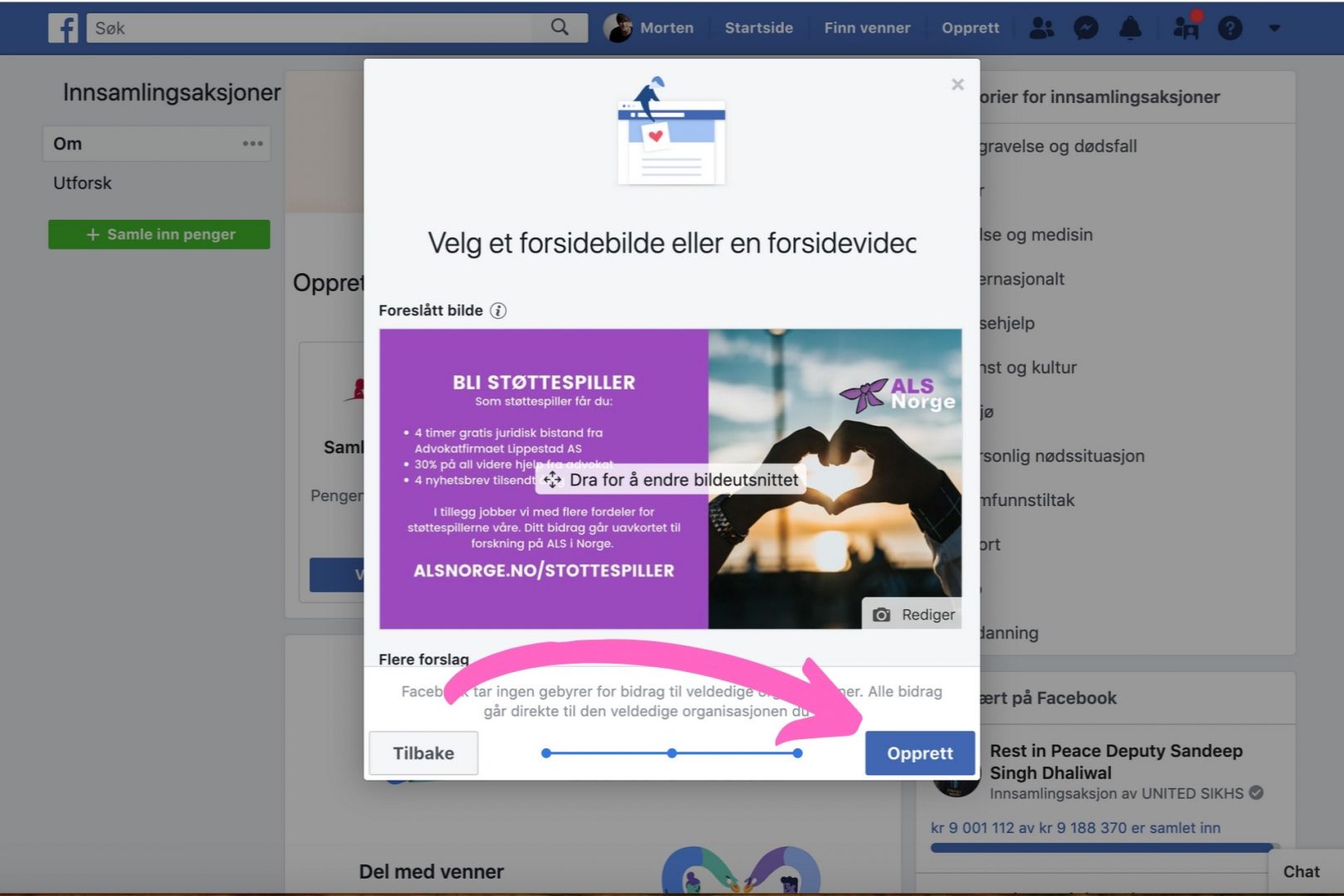Click the UNITED SIKHS organizer link

coord(1192,793)
